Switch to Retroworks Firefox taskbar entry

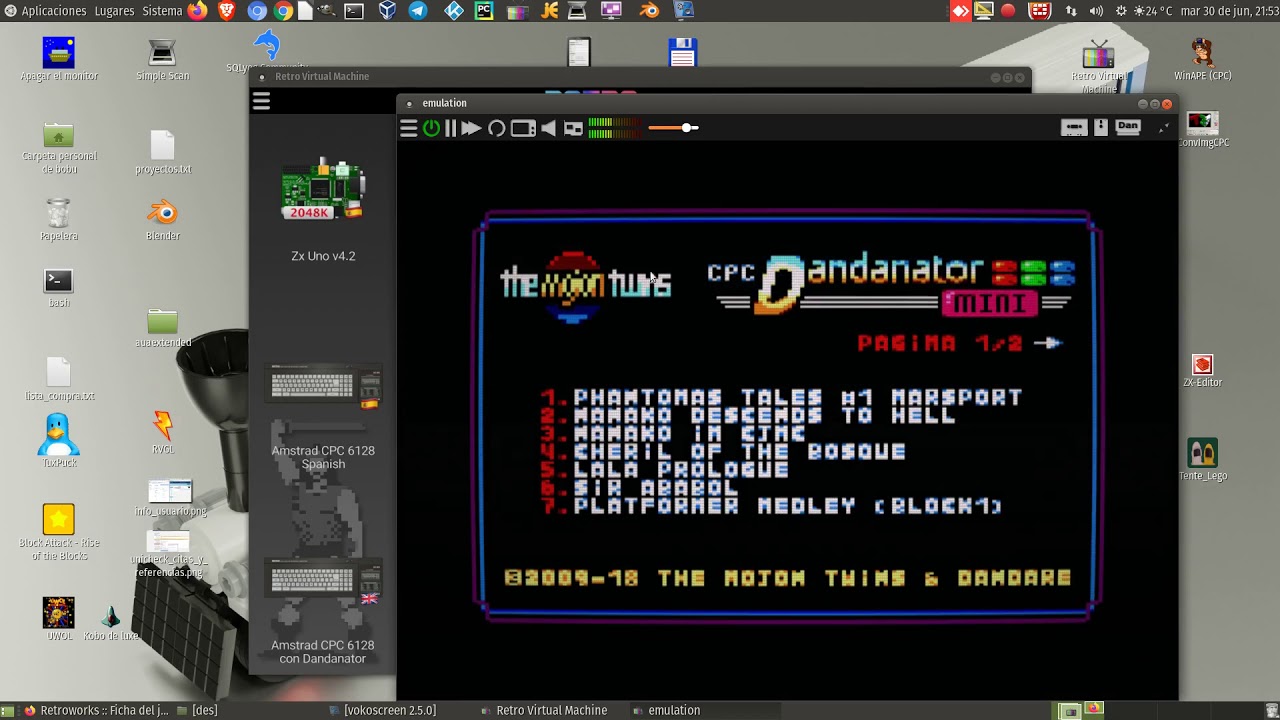96,710
